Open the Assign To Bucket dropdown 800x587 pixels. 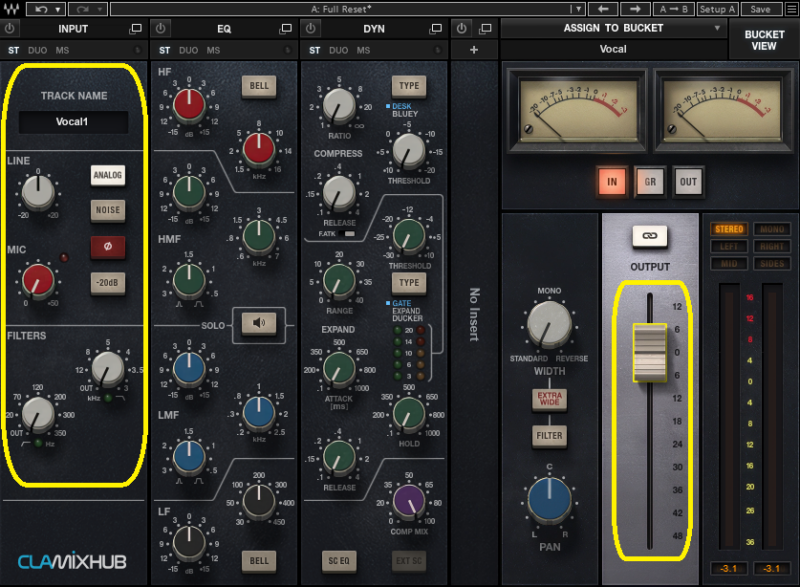click(x=613, y=28)
